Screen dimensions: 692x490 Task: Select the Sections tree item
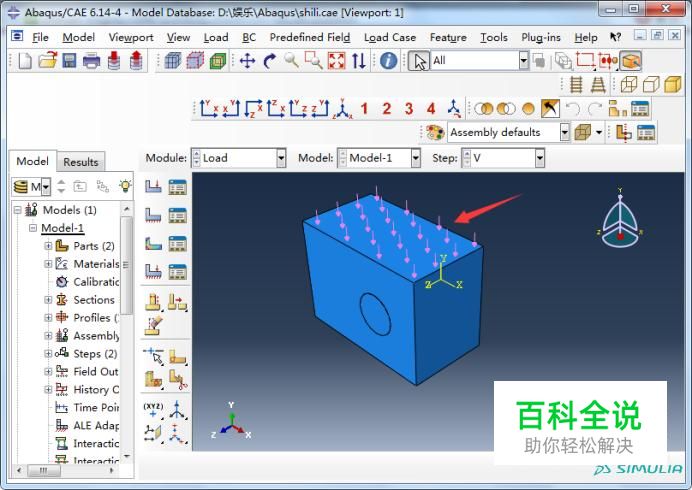pyautogui.click(x=94, y=300)
